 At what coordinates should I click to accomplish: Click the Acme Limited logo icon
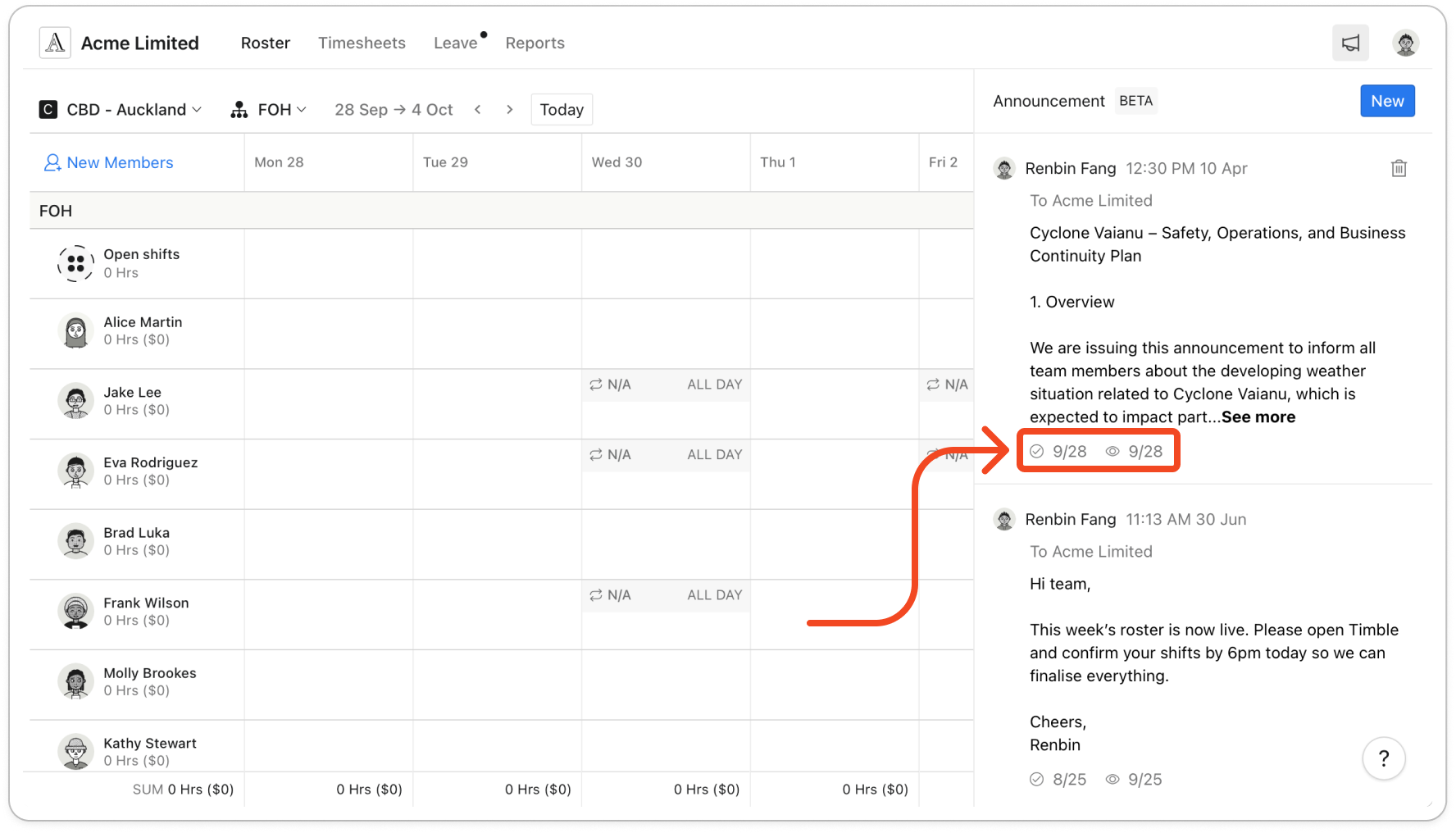coord(55,43)
